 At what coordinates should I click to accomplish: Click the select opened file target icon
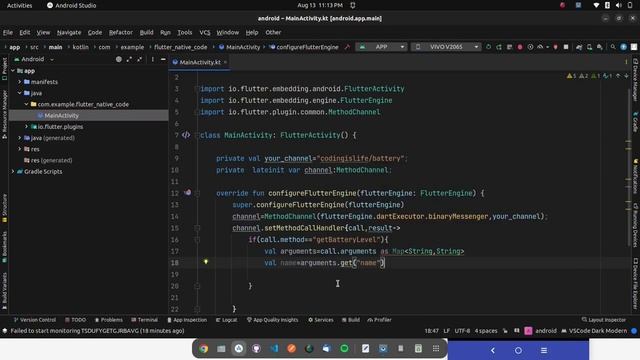point(118,59)
